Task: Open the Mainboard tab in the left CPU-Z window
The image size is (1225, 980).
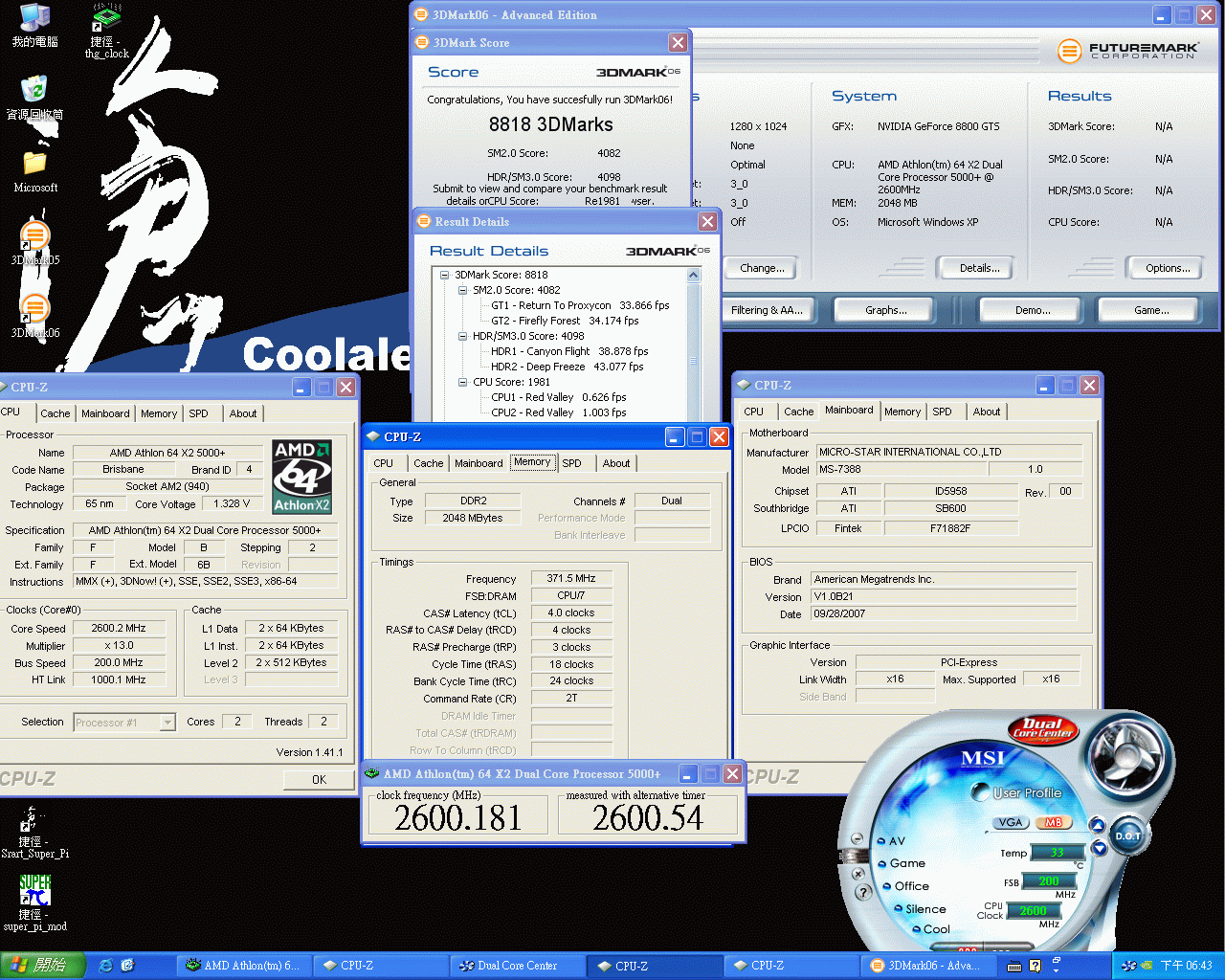Action: (x=105, y=413)
